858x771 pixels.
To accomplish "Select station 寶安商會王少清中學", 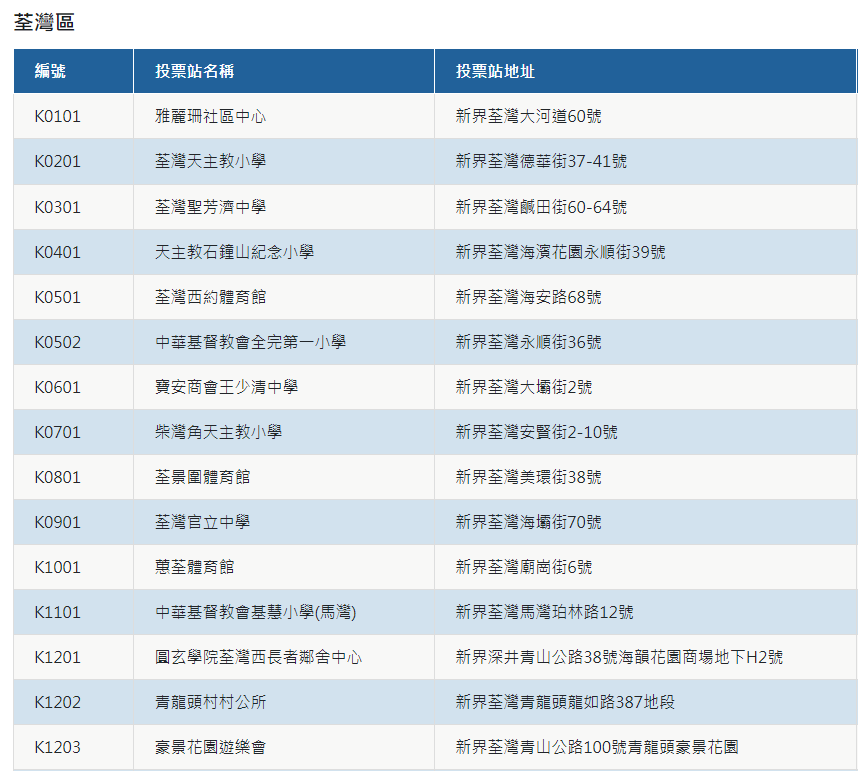I will pos(226,387).
